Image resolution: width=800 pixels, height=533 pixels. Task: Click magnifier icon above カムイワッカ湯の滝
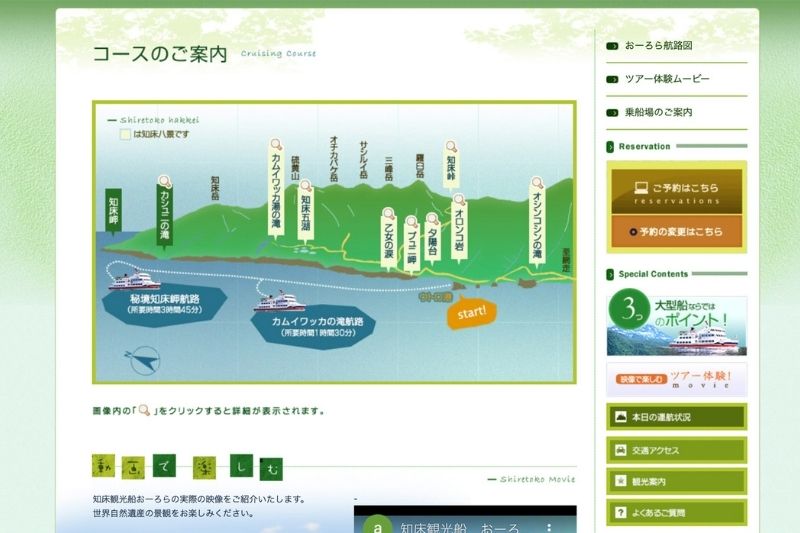[x=276, y=144]
